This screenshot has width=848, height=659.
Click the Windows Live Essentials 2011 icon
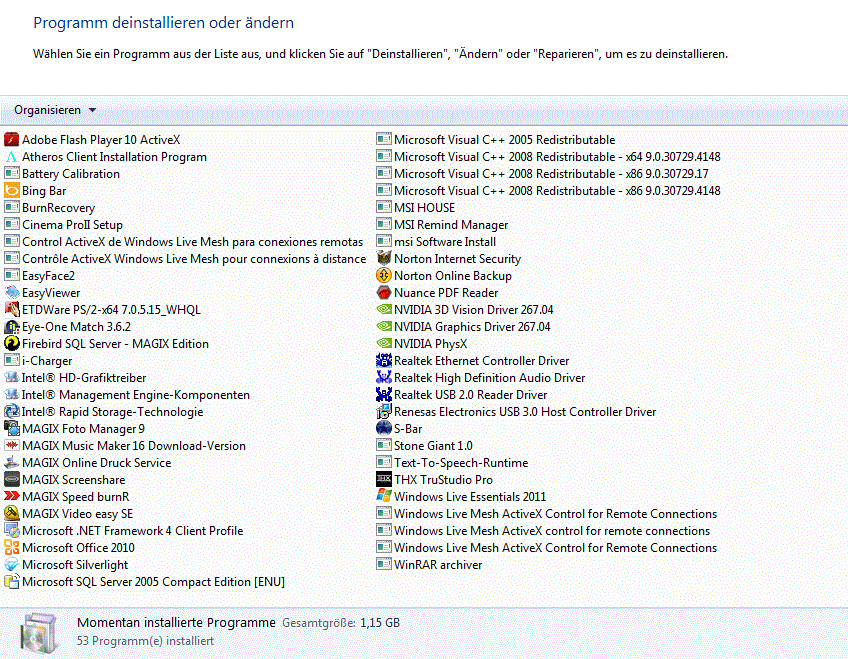pyautogui.click(x=383, y=497)
